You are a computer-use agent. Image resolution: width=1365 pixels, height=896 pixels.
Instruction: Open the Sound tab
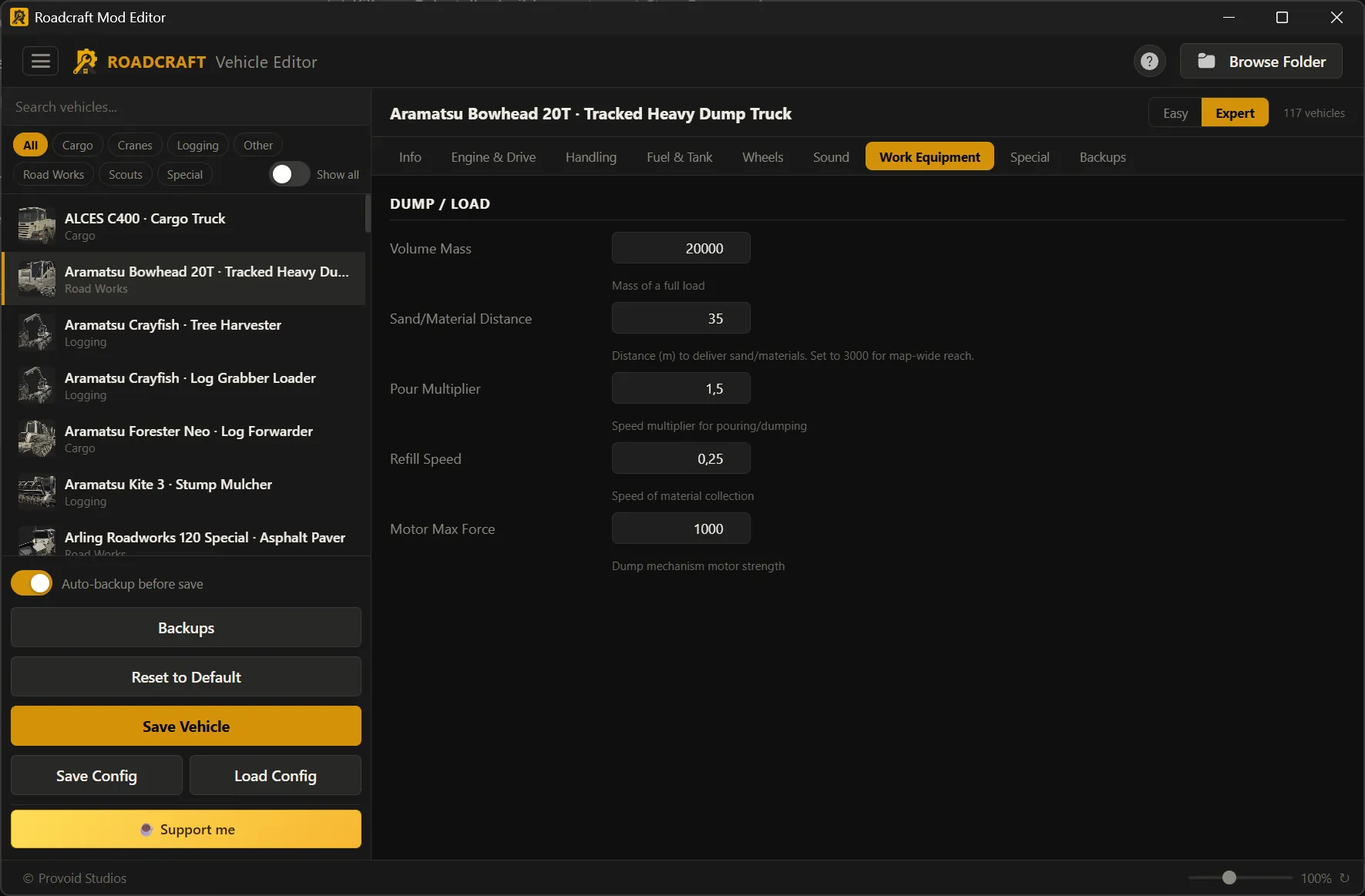(x=831, y=156)
